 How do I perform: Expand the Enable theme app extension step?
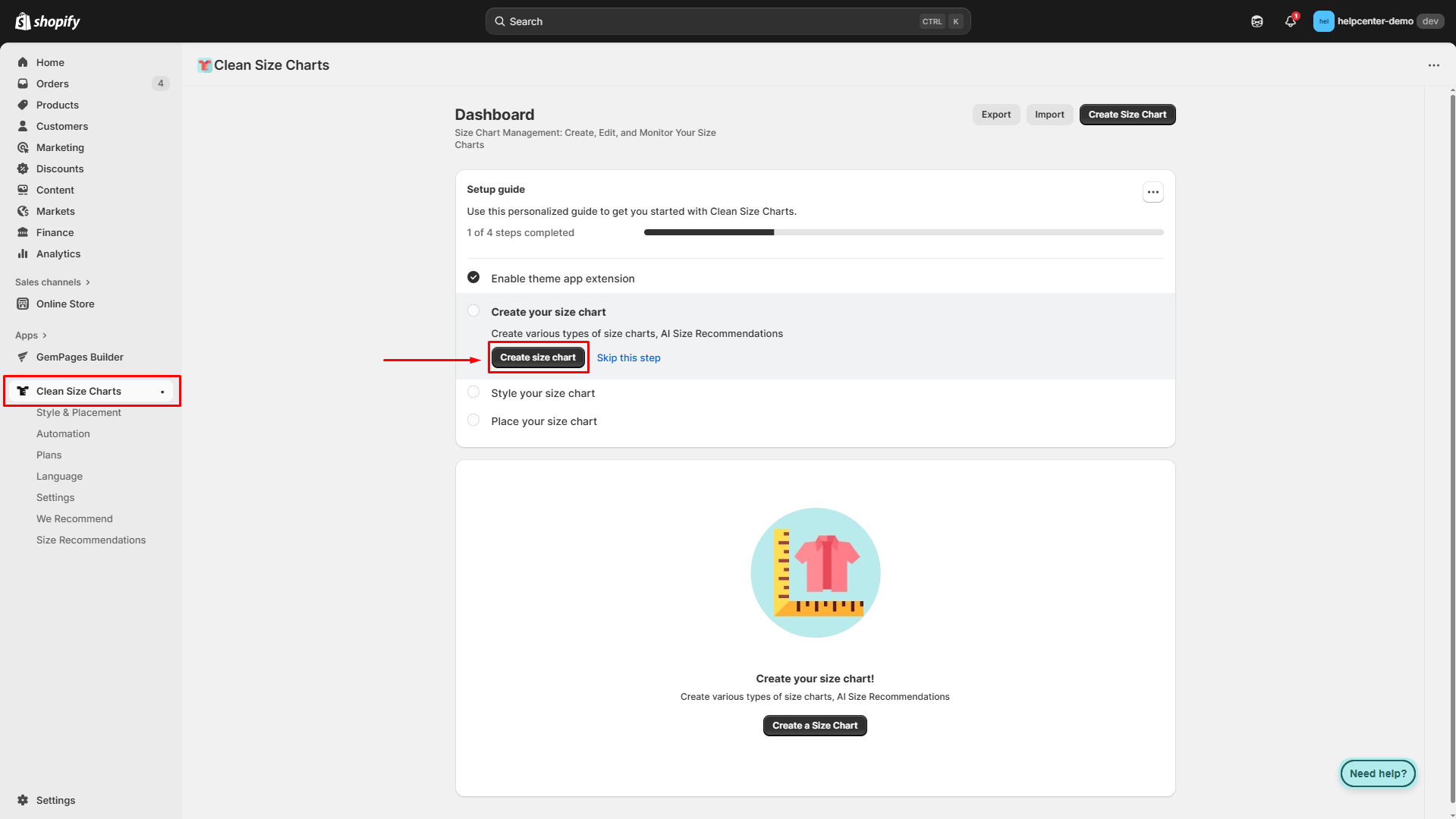[x=563, y=279]
